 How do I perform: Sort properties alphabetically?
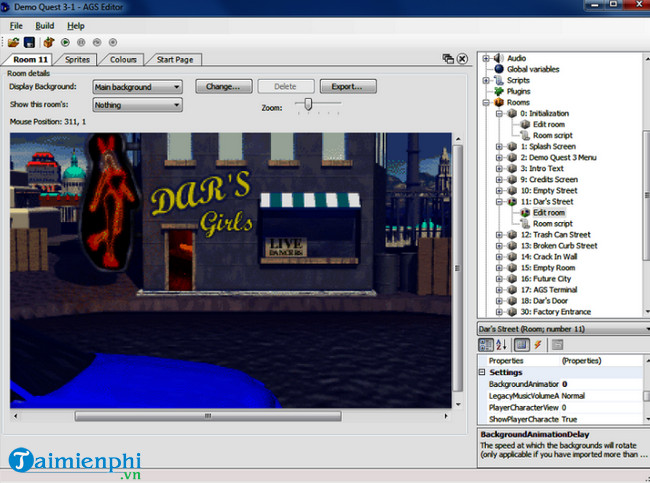click(x=501, y=345)
